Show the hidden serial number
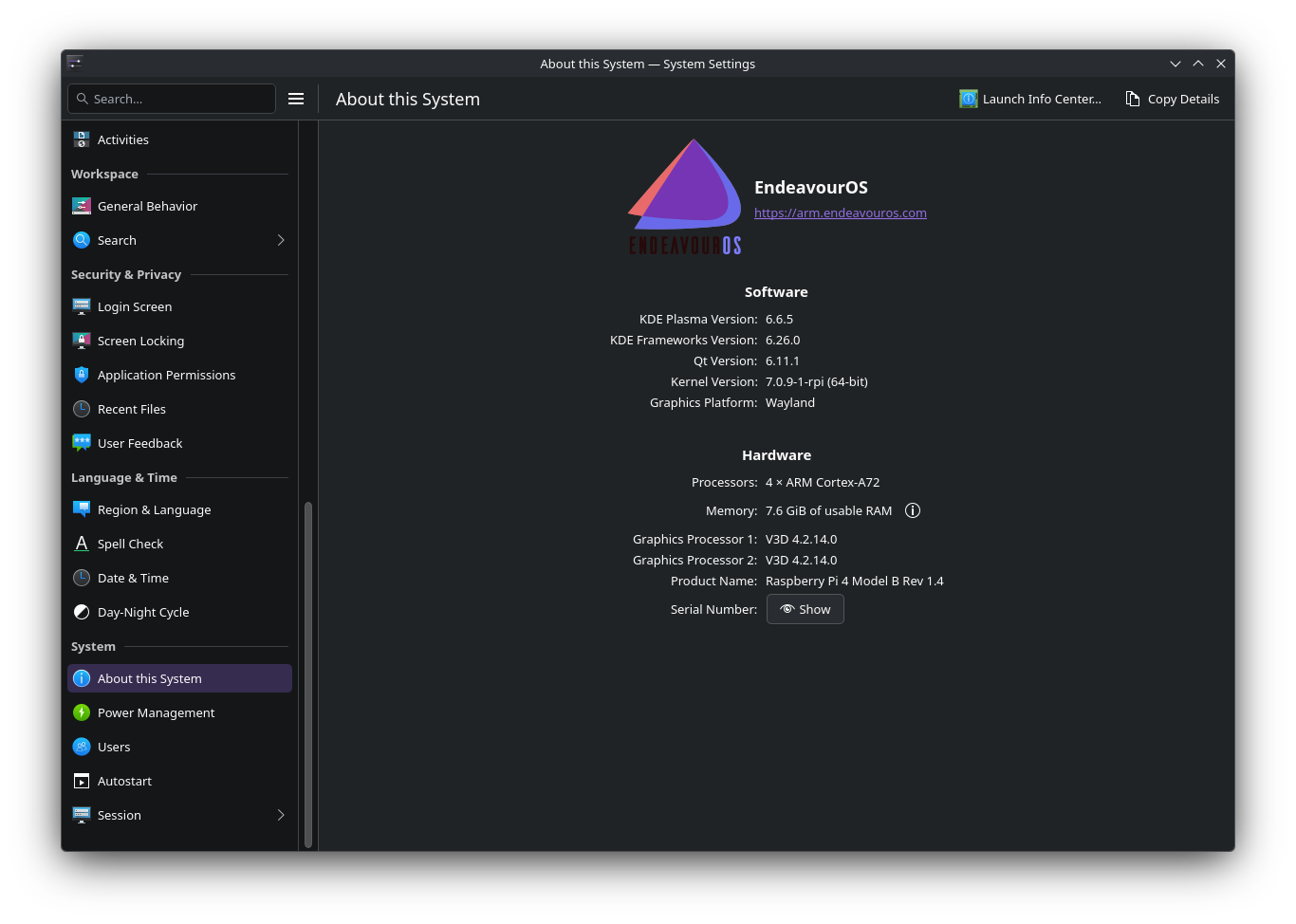The width and height of the screenshot is (1296, 924). click(805, 609)
